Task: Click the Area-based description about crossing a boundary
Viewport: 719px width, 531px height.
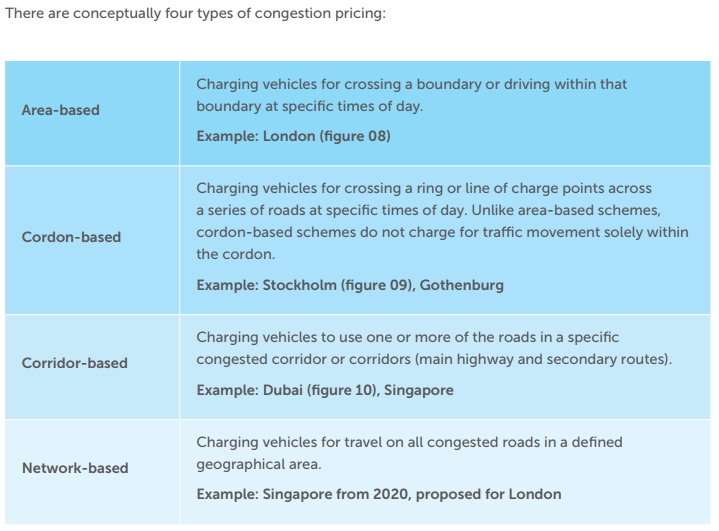Action: 411,95
